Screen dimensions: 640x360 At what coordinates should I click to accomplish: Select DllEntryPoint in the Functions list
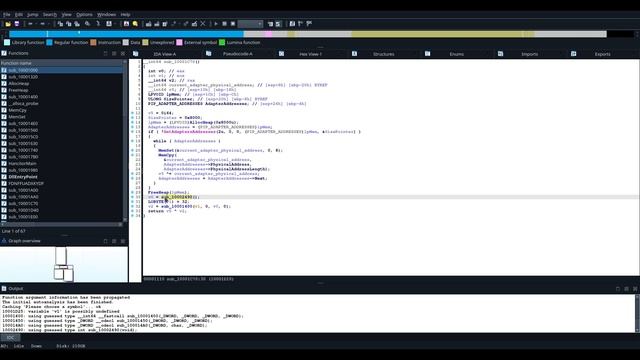[23, 177]
